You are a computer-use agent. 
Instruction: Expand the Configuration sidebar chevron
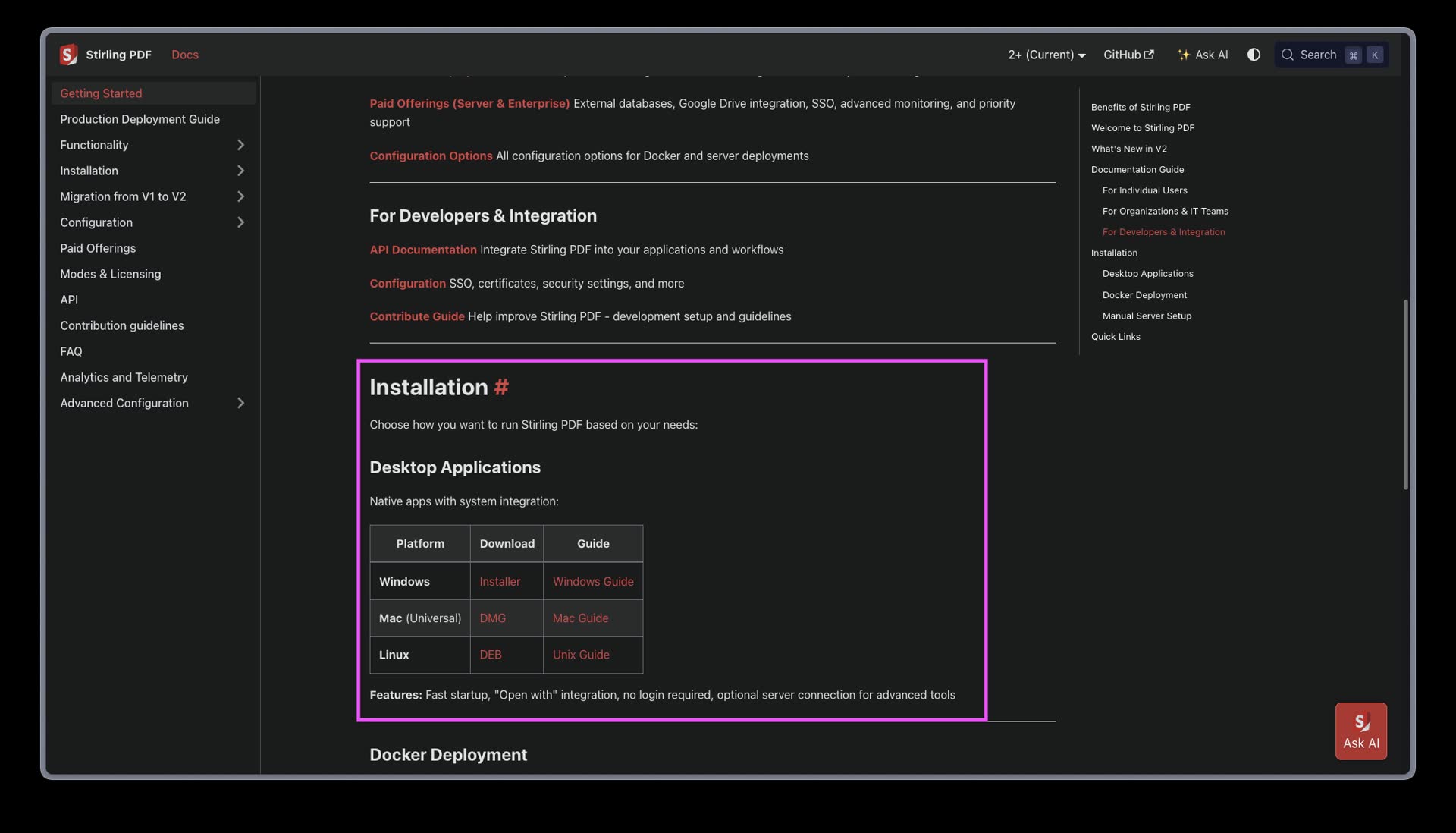(x=240, y=222)
